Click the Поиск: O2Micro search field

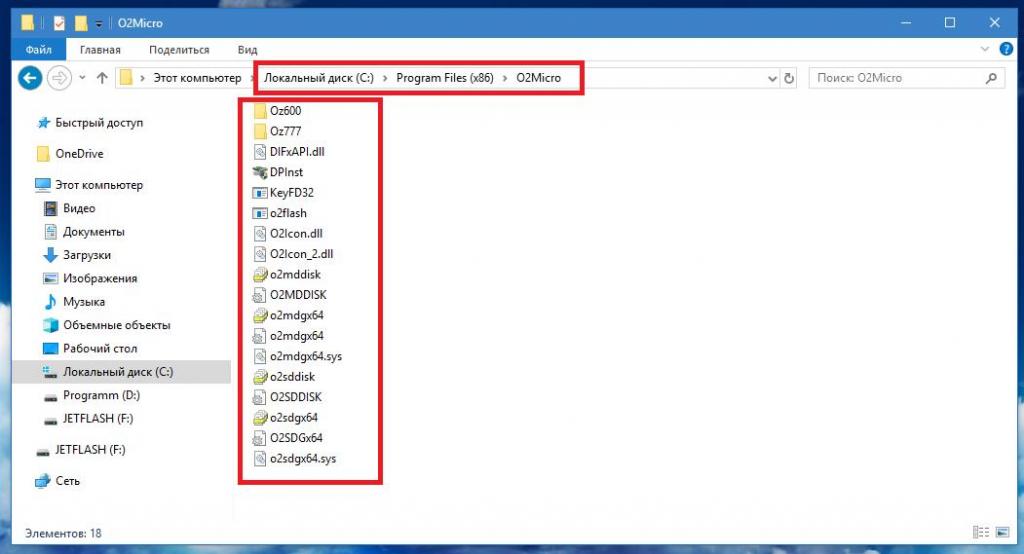coord(894,78)
